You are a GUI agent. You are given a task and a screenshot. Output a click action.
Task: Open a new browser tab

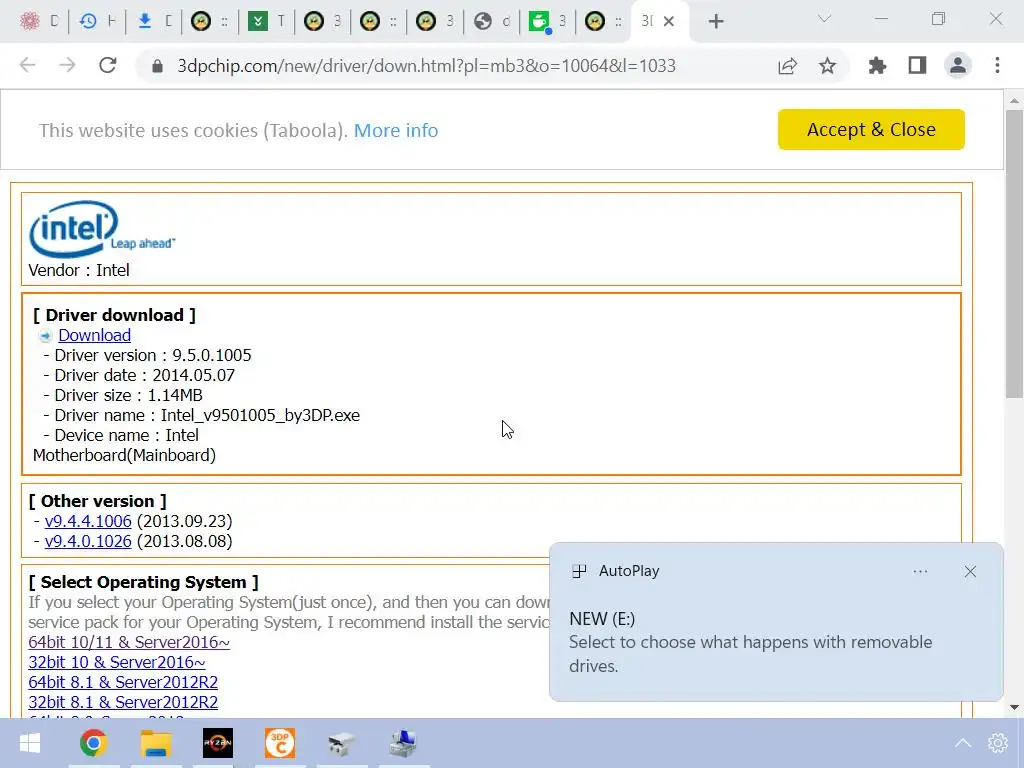coord(716,22)
